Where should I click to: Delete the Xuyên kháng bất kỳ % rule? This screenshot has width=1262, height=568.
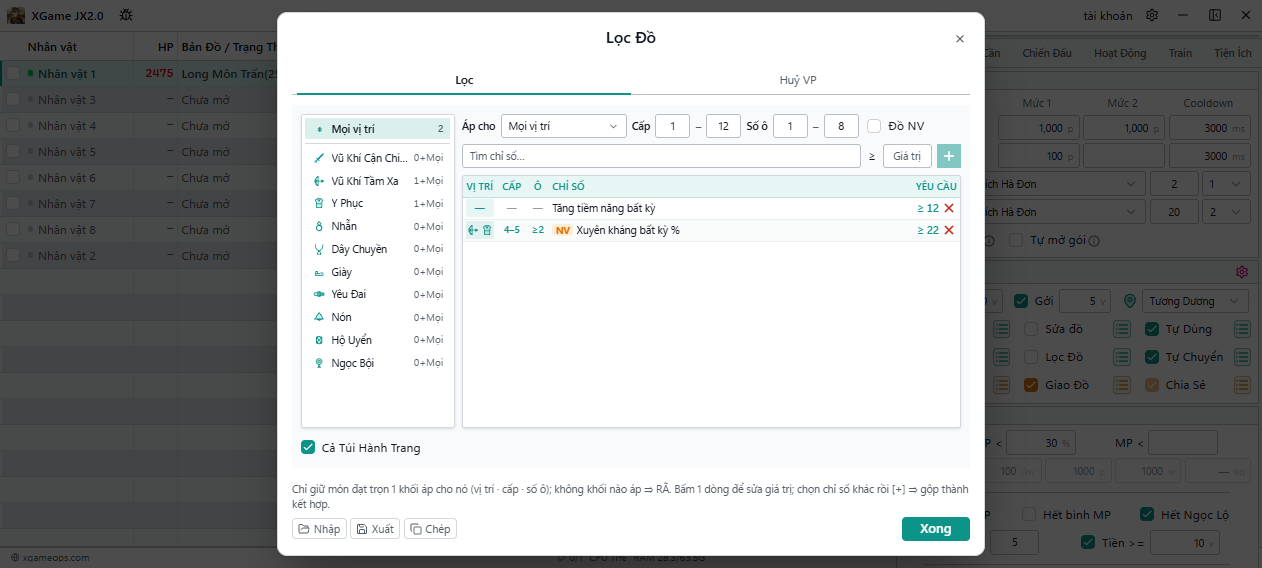point(949,230)
